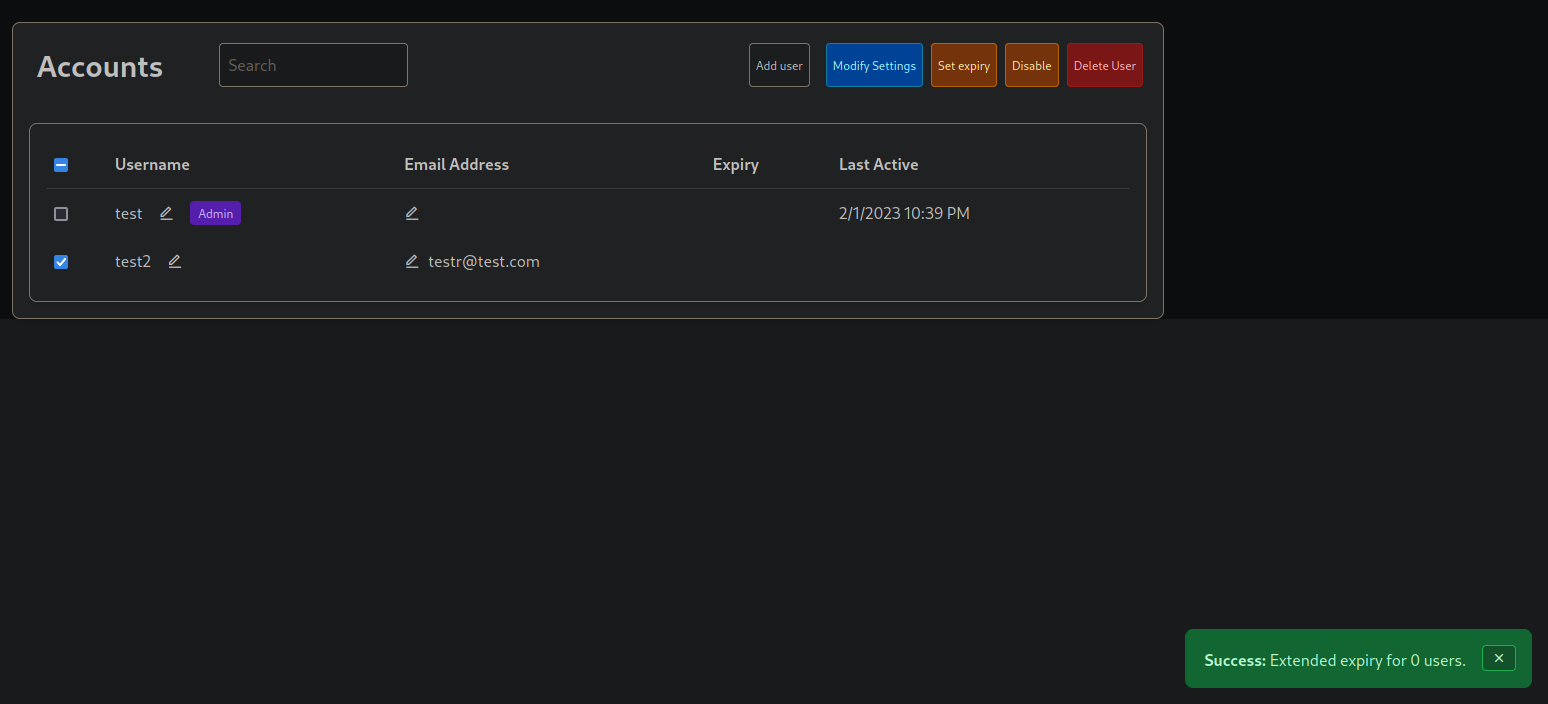The height and width of the screenshot is (704, 1548).
Task: Click the Add user button
Action: pos(779,65)
